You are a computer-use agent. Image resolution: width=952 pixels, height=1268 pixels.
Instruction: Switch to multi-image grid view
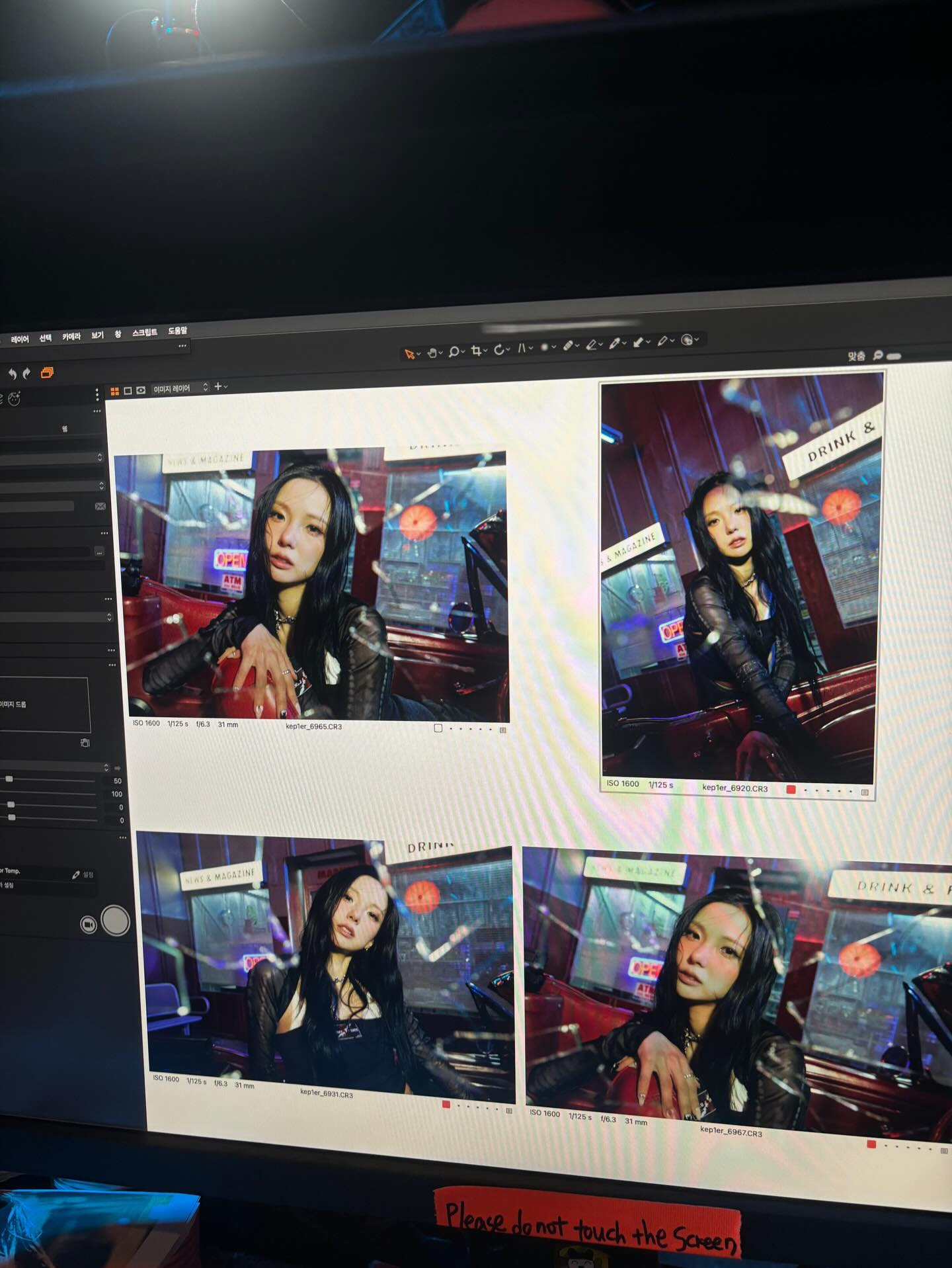click(114, 392)
